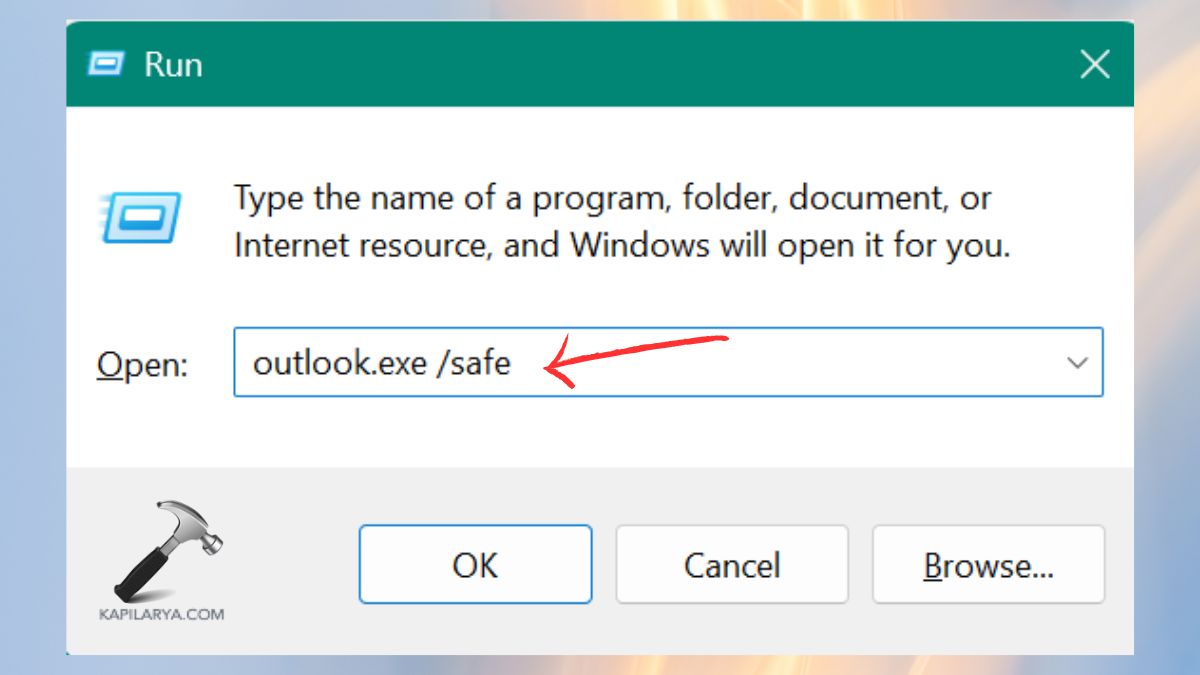This screenshot has width=1200, height=675.
Task: Close the Run dialog with the X
Action: [1095, 63]
